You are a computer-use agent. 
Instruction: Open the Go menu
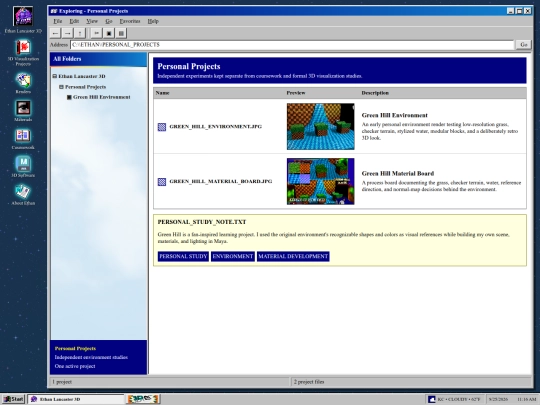[x=109, y=21]
